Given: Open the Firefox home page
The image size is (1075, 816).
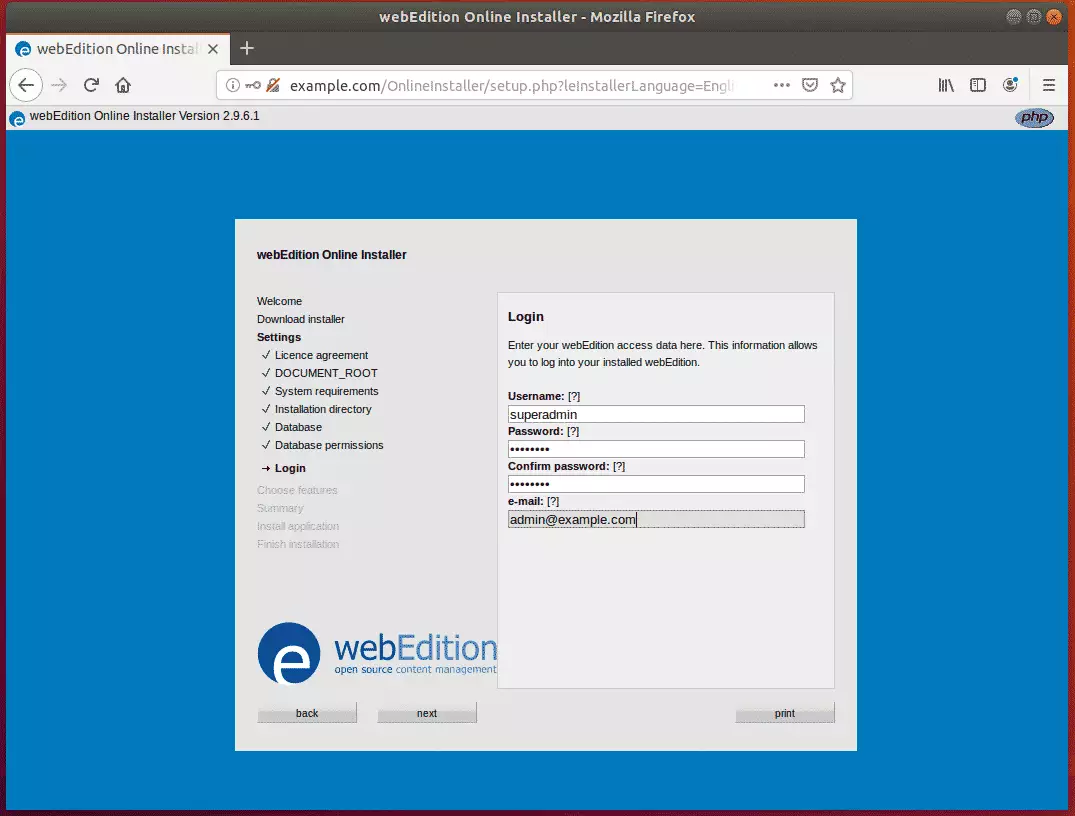Looking at the screenshot, I should 123,85.
